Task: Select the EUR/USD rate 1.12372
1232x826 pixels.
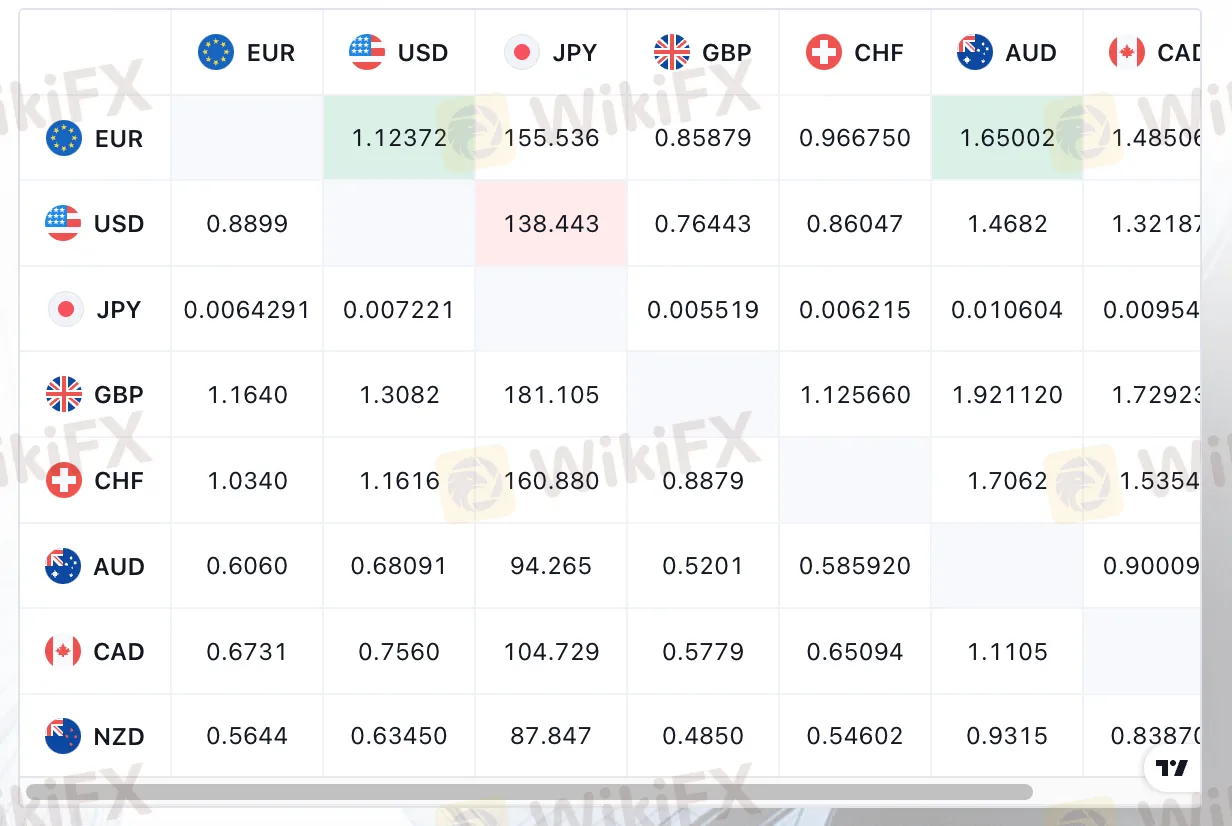Action: [399, 138]
